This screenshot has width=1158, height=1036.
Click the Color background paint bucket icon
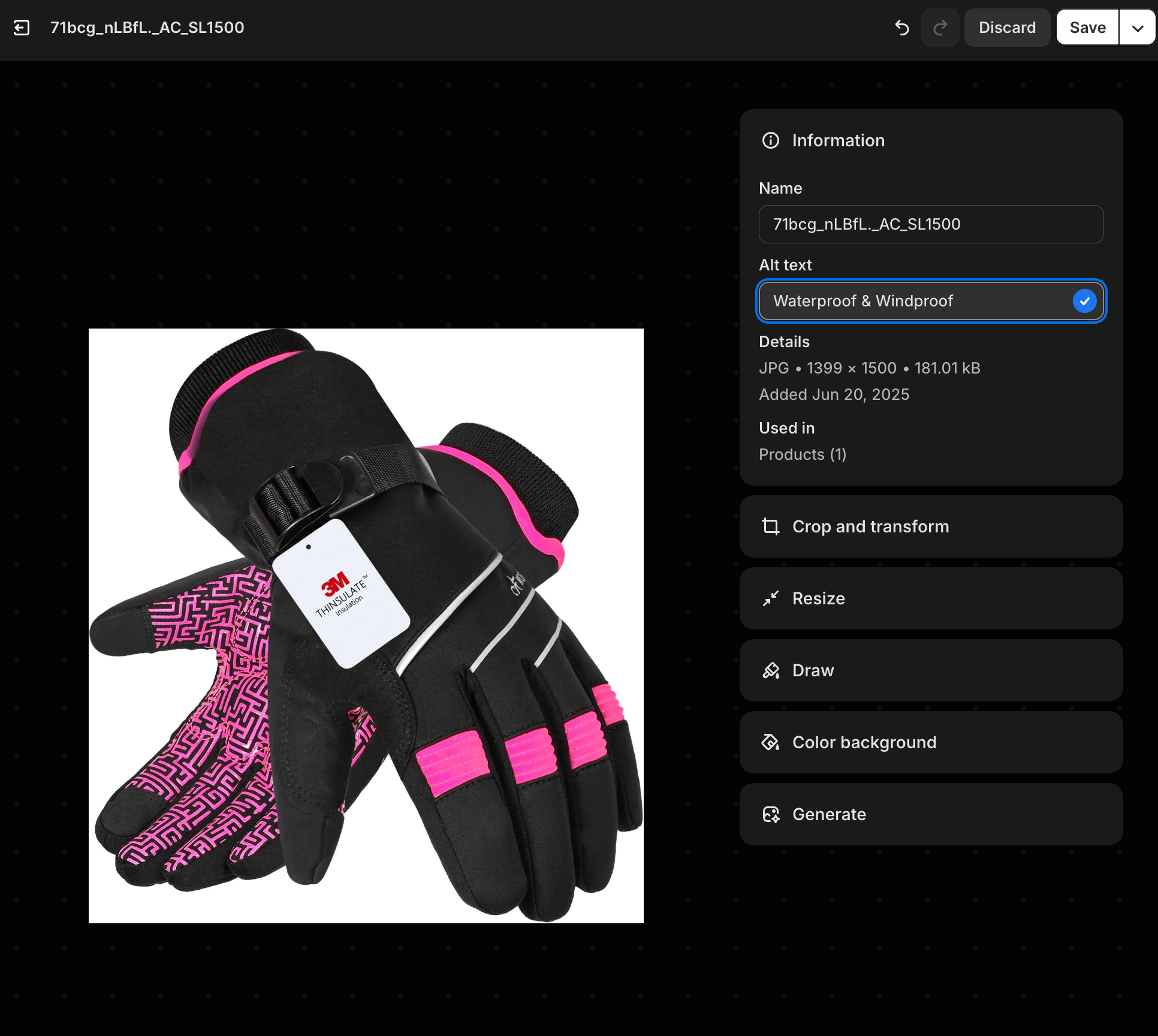coord(771,742)
